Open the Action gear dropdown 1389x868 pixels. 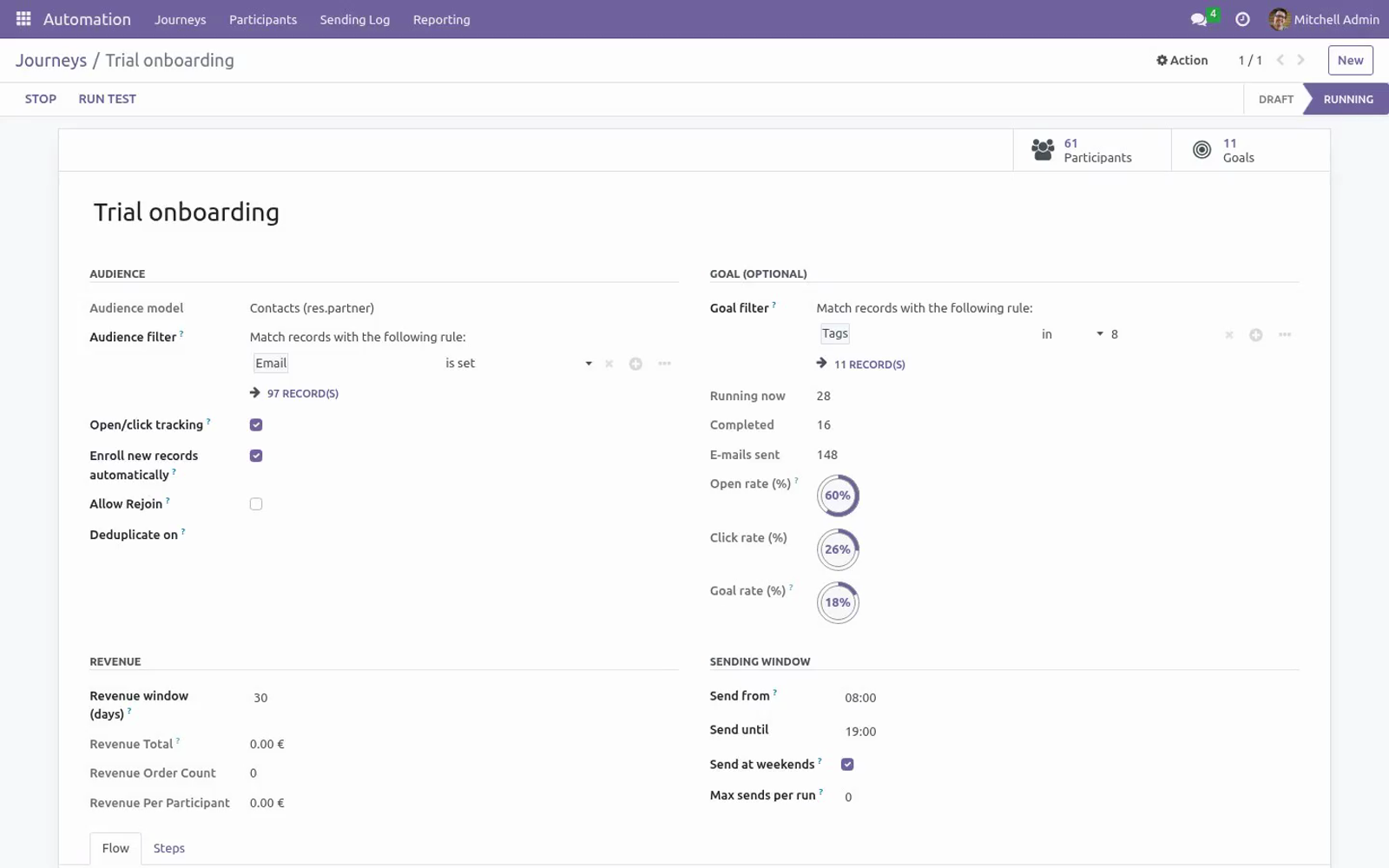[x=1182, y=60]
